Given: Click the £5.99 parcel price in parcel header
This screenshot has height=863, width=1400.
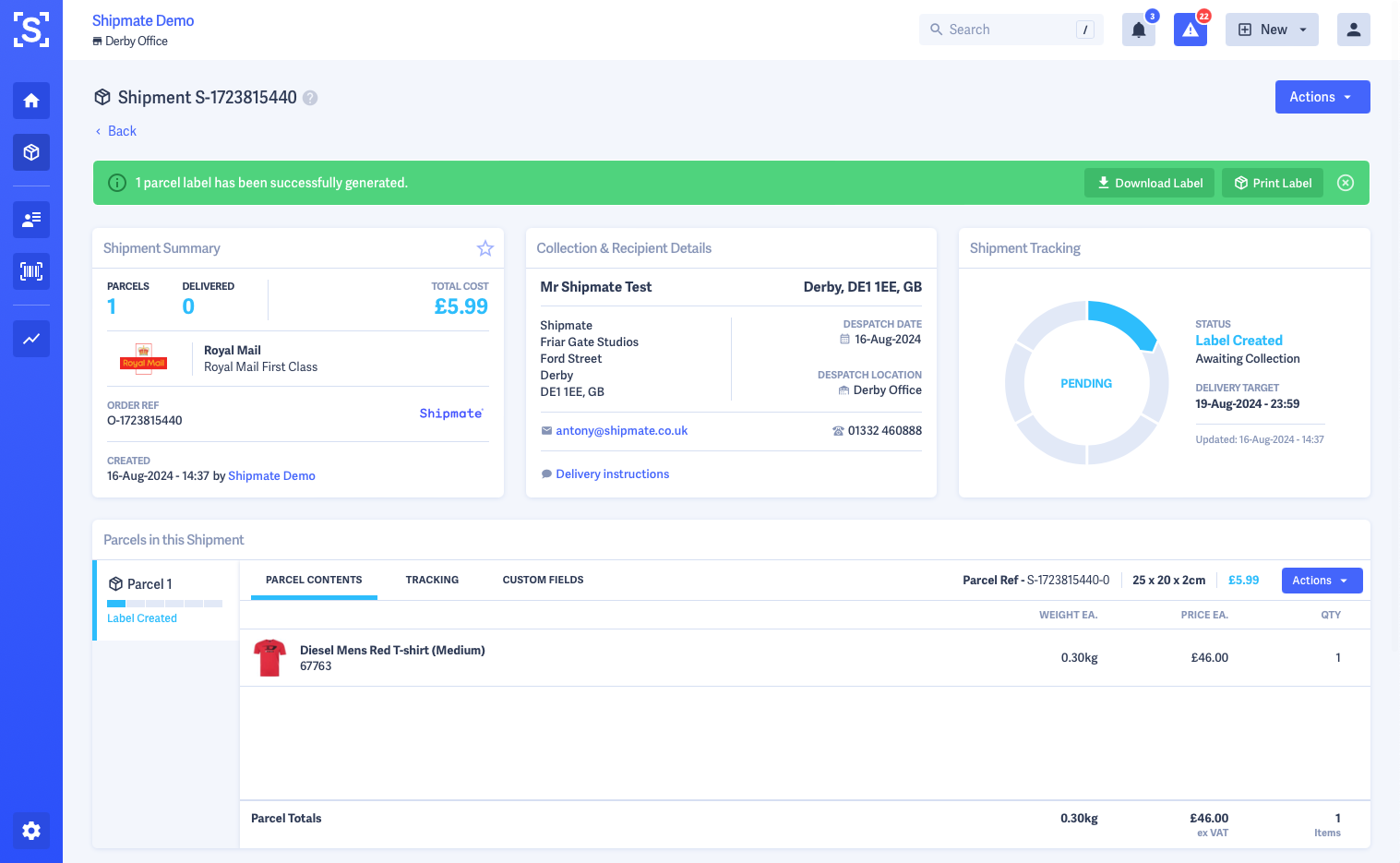Looking at the screenshot, I should pyautogui.click(x=1243, y=581).
